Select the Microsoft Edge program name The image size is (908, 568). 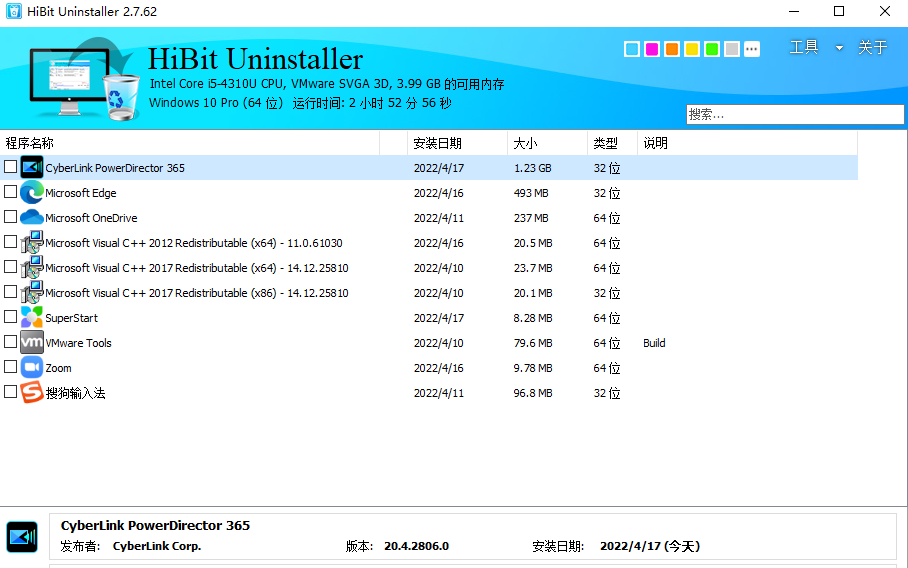80,193
